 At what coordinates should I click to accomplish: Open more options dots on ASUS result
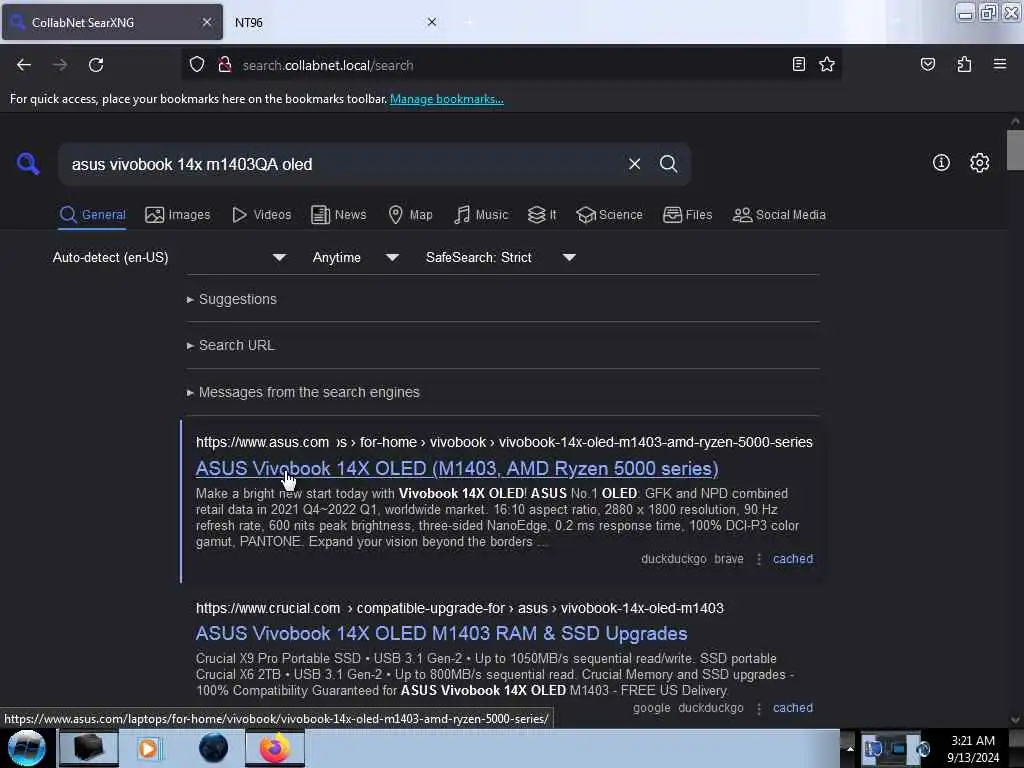[758, 559]
